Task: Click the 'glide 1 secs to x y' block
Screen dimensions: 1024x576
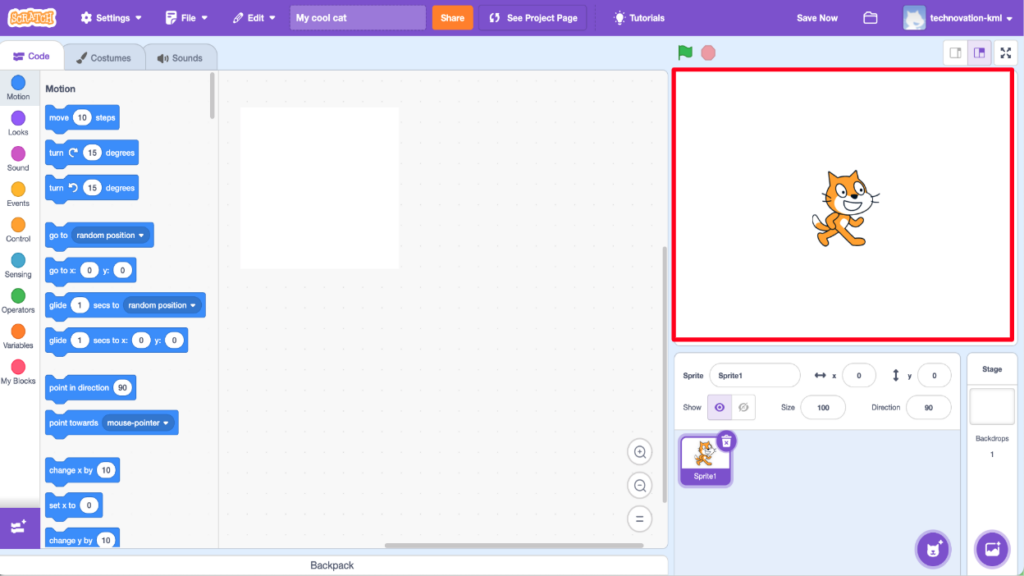Action: [x=116, y=341]
